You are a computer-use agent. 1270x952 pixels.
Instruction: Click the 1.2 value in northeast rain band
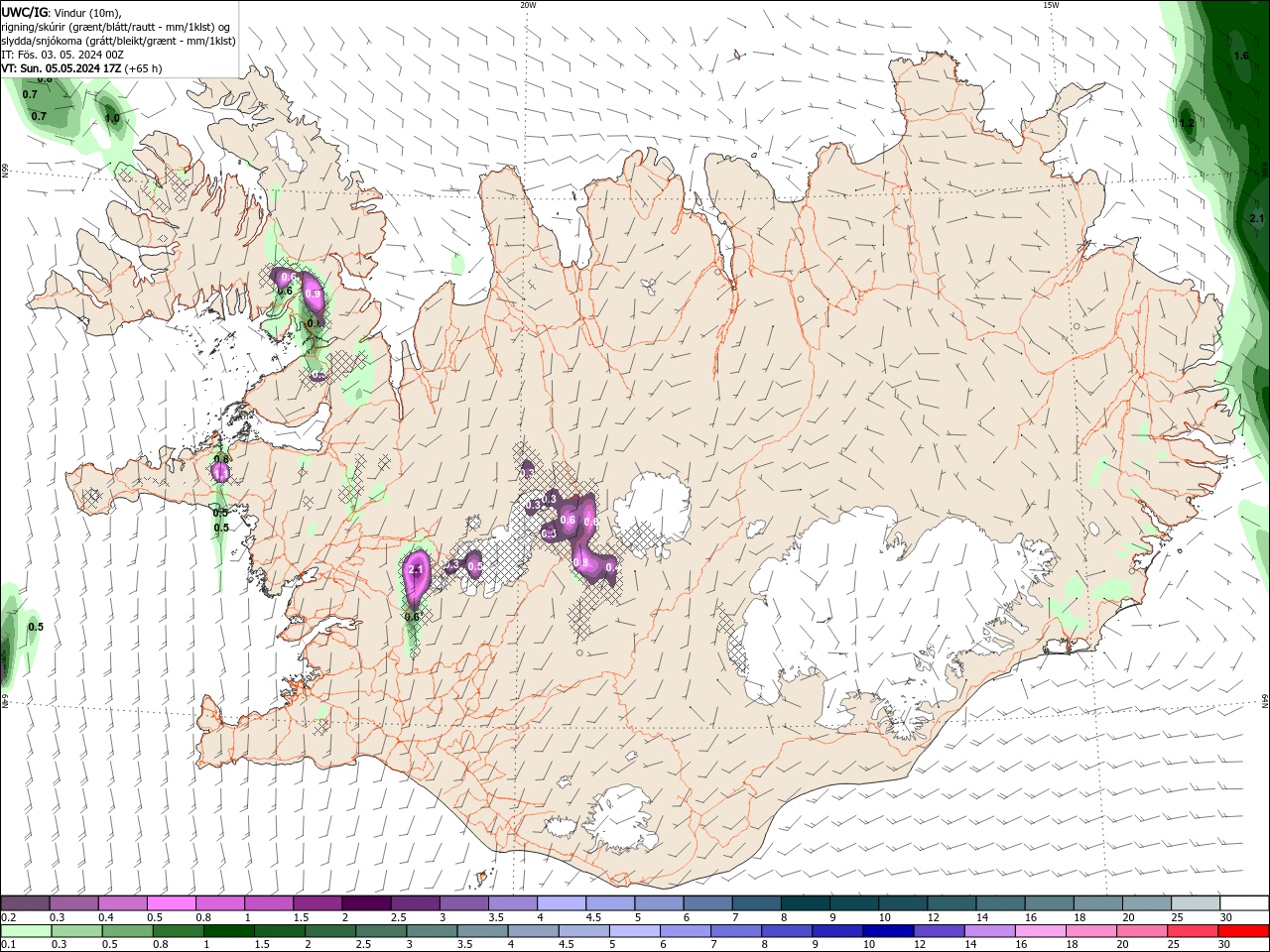[1187, 124]
